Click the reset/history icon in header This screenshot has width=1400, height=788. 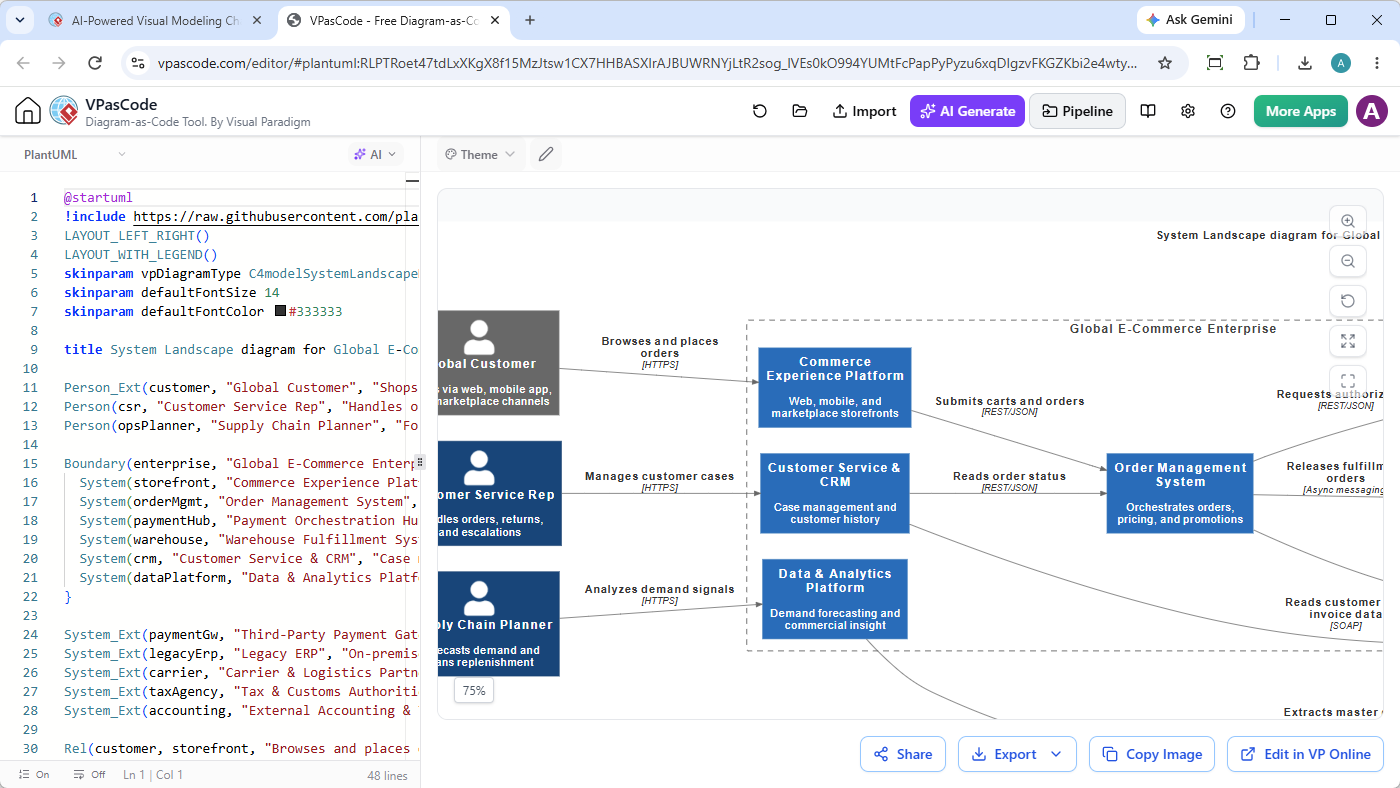[x=760, y=111]
